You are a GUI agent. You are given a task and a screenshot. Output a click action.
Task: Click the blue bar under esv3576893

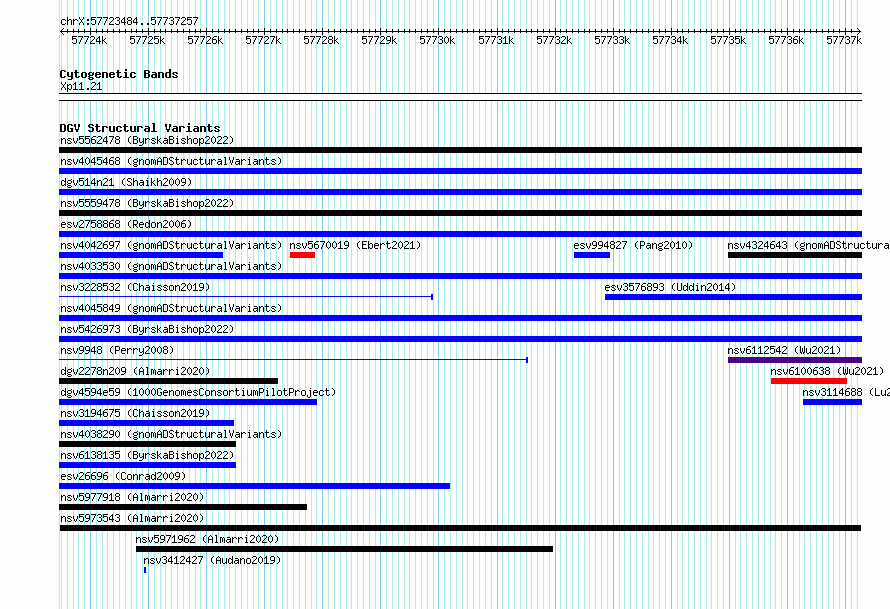(733, 297)
